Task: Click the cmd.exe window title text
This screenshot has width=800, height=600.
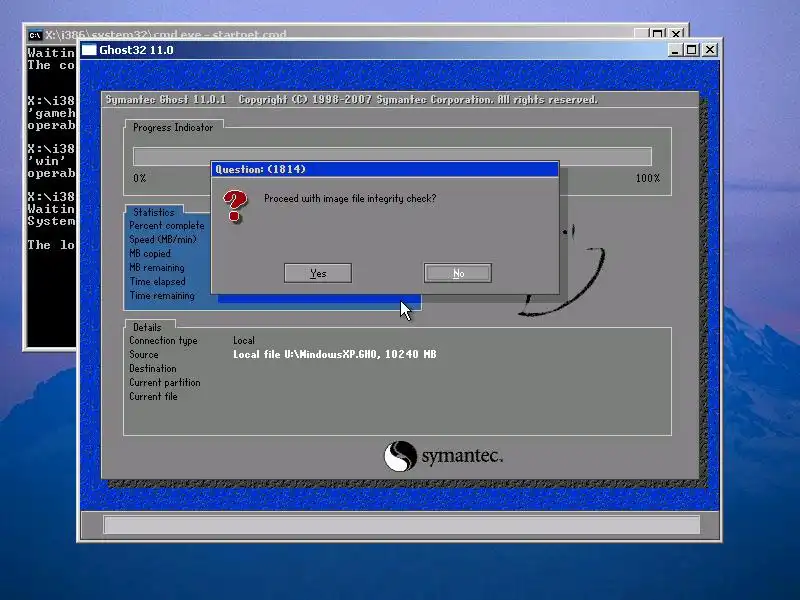Action: point(165,35)
